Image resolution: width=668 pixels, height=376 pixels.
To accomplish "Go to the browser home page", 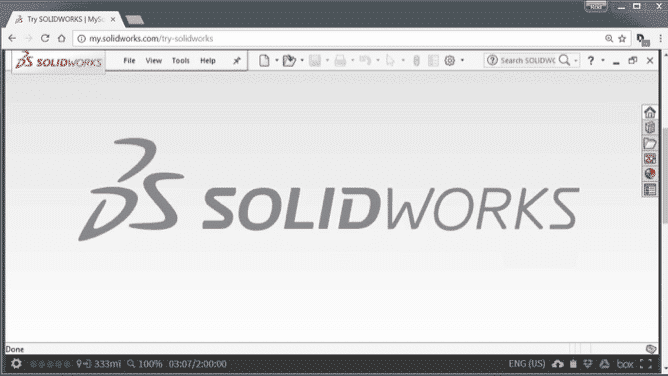I will pyautogui.click(x=61, y=38).
